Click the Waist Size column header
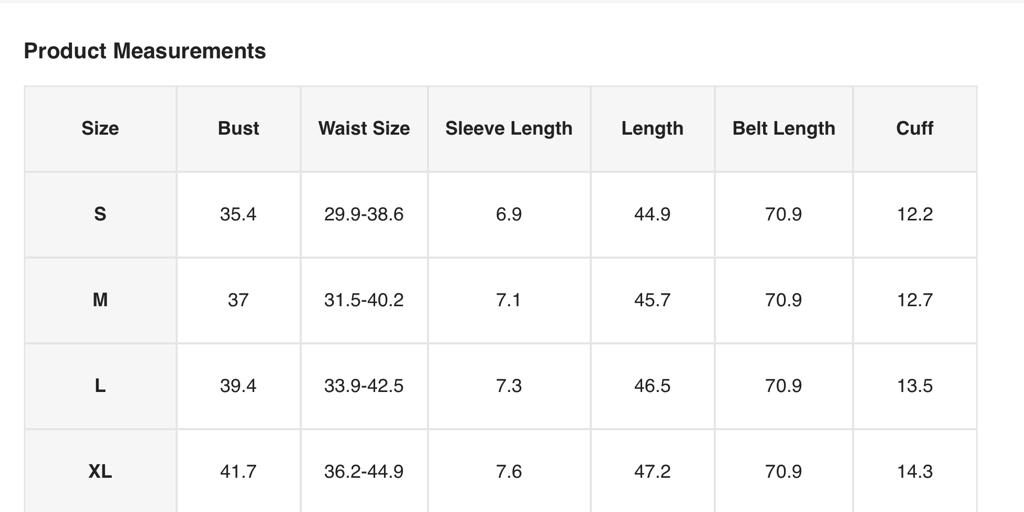Screen dimensions: 1024x512 [364, 128]
